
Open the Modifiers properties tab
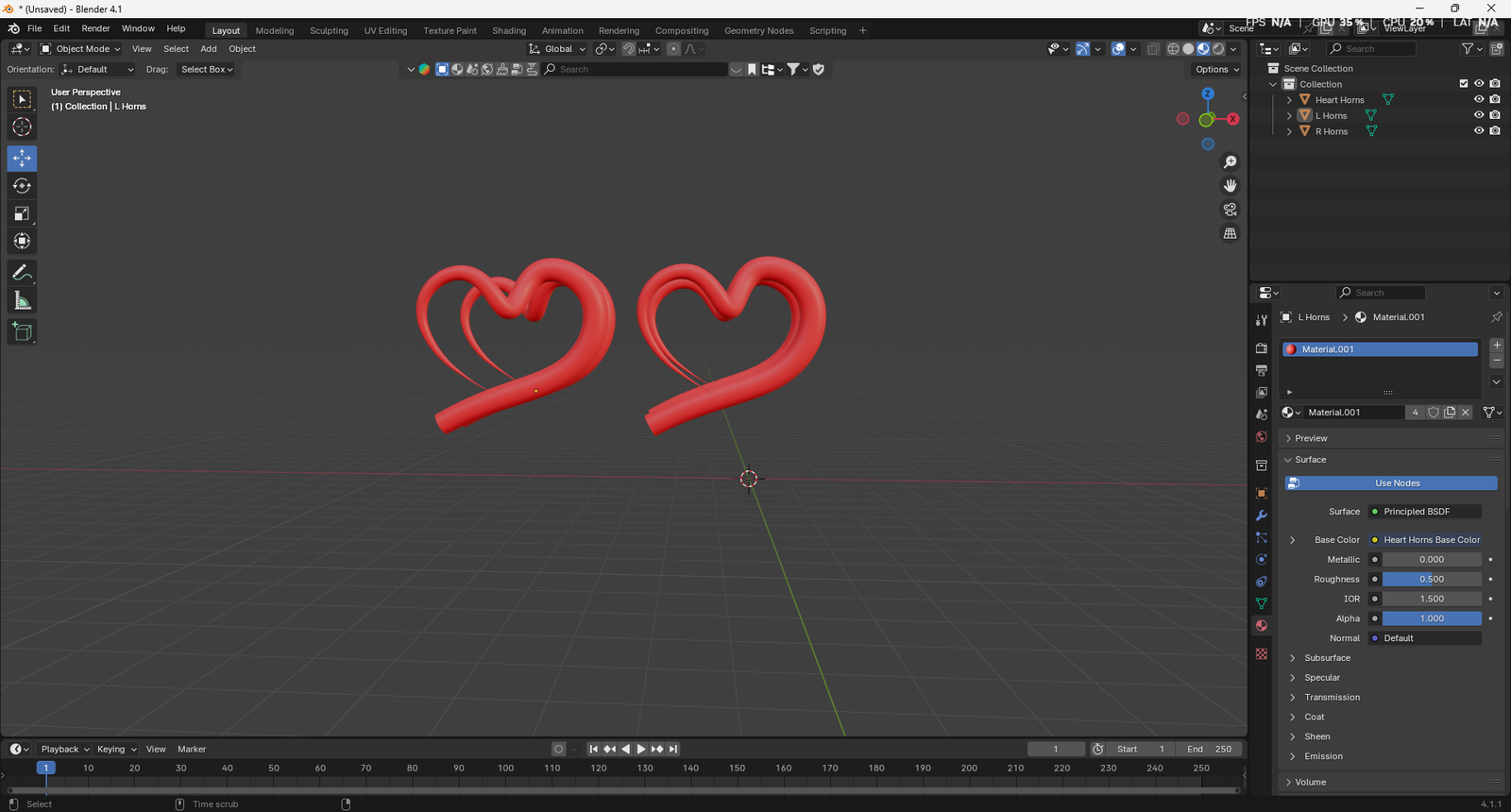(x=1261, y=516)
